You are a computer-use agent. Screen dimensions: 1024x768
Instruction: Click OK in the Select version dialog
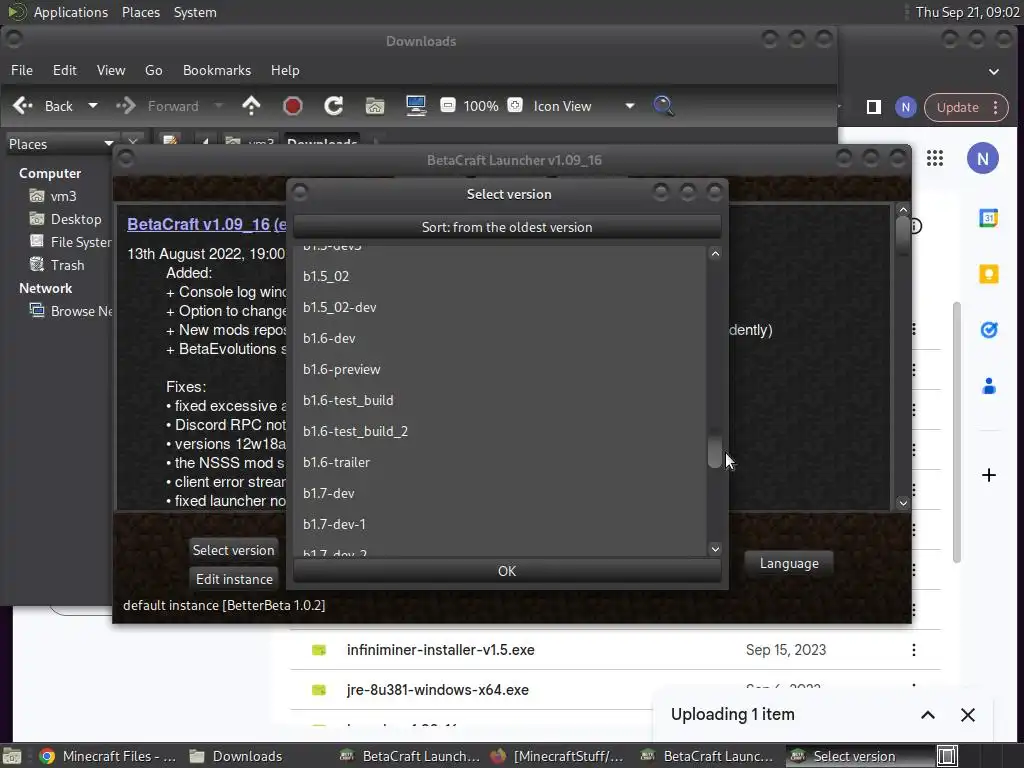(x=507, y=571)
